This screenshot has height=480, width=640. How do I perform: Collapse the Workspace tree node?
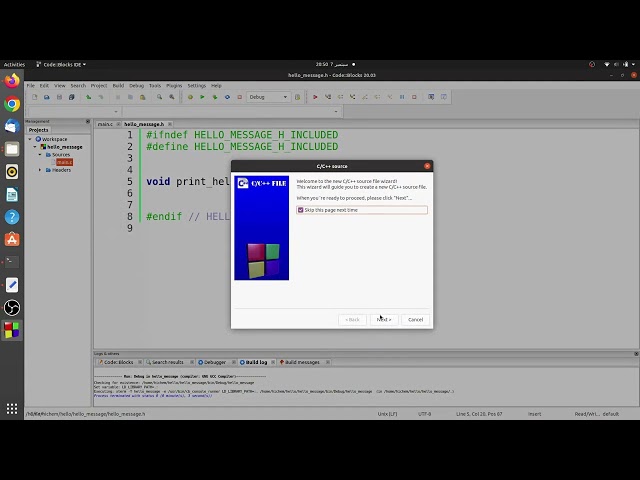pyautogui.click(x=30, y=139)
